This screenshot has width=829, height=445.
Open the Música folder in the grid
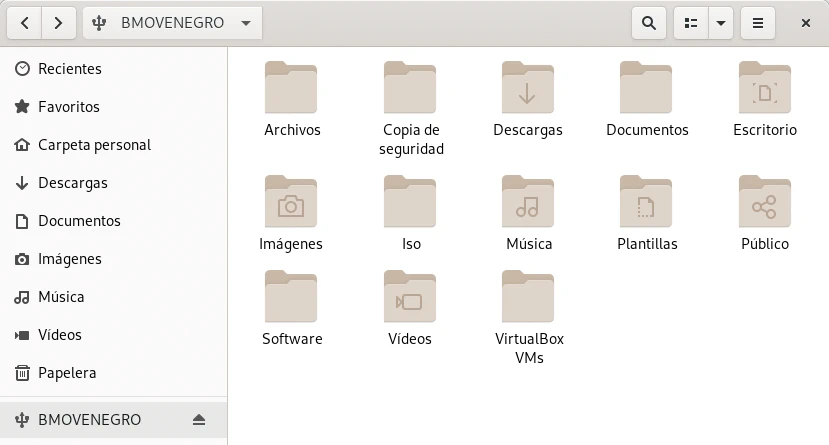click(x=527, y=202)
